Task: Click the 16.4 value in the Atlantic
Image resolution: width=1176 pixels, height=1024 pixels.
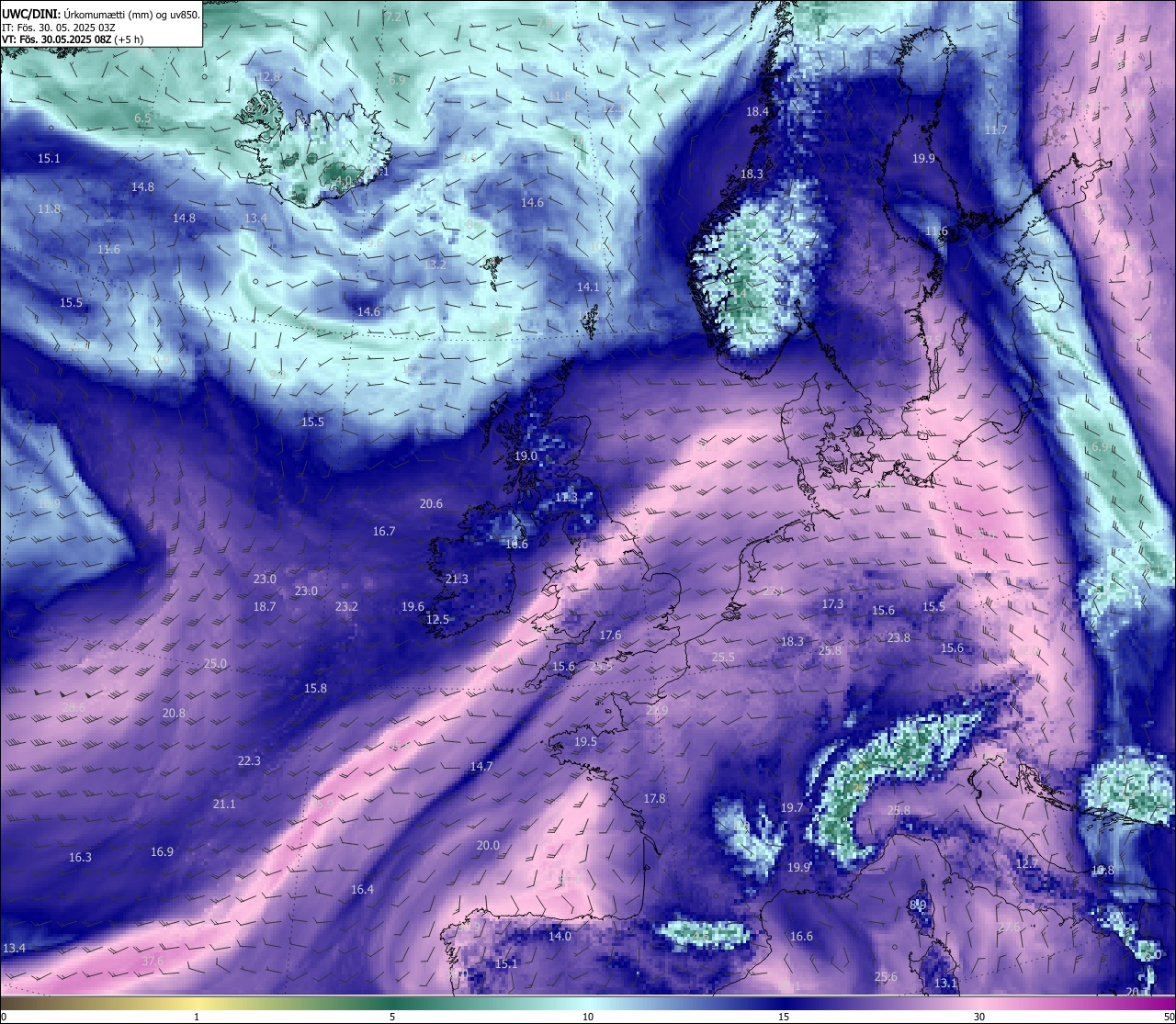Action: tap(362, 890)
